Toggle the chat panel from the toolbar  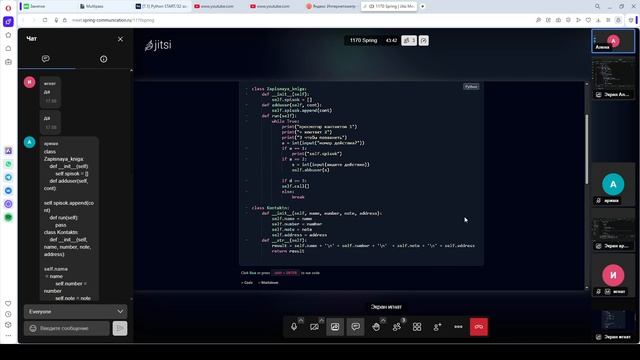click(x=356, y=327)
